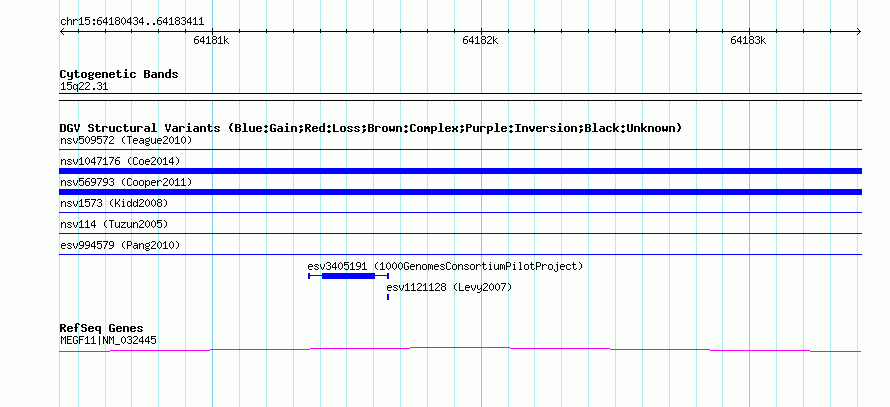Viewport: 890px width, 407px height.
Task: Click the 64182k ruler tick label
Action: pos(480,40)
